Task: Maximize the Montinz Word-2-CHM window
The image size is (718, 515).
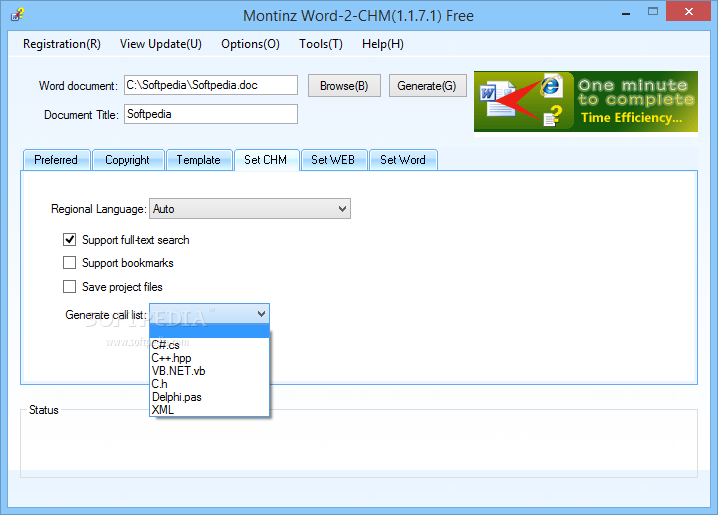Action: pos(653,12)
